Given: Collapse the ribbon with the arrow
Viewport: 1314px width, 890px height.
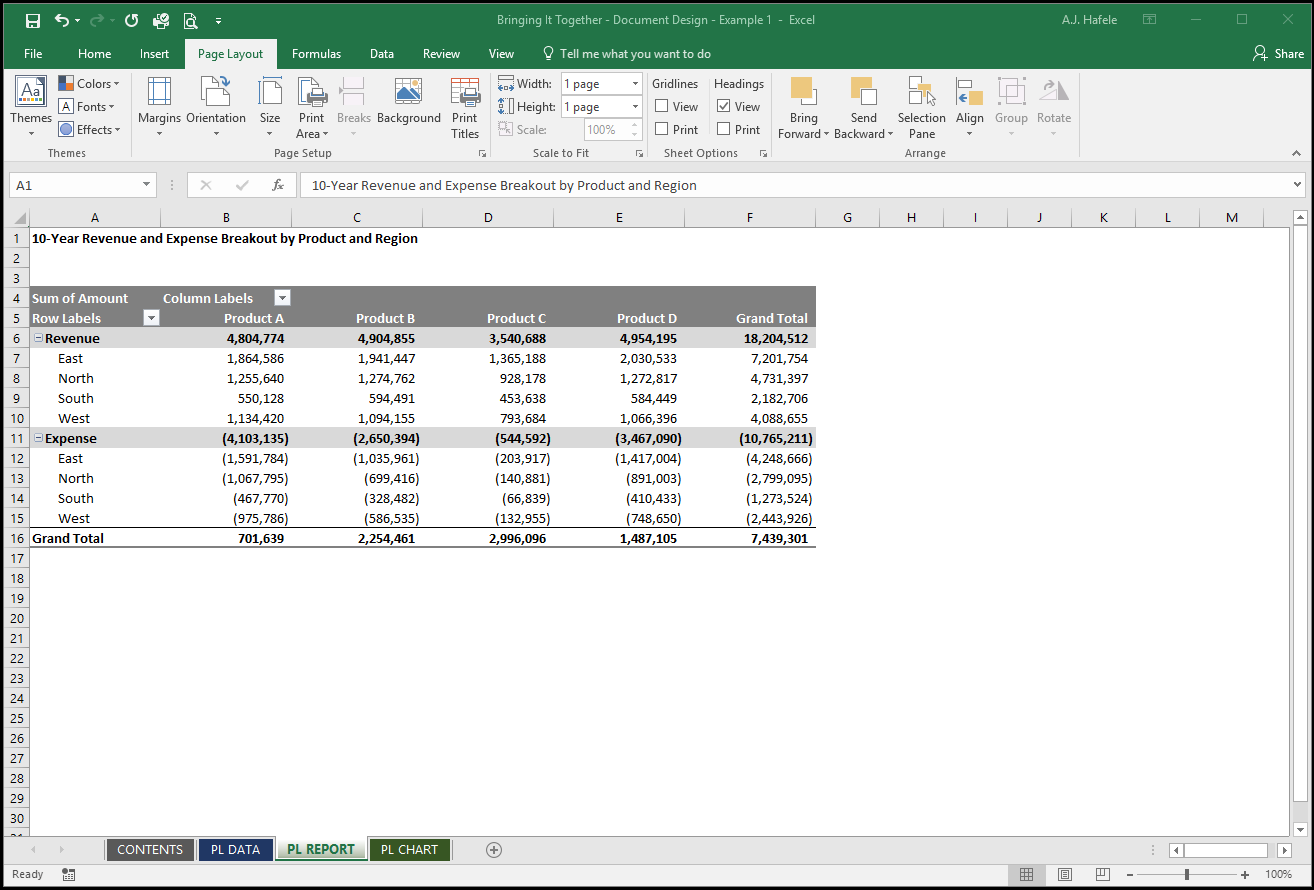Looking at the screenshot, I should tap(1297, 154).
